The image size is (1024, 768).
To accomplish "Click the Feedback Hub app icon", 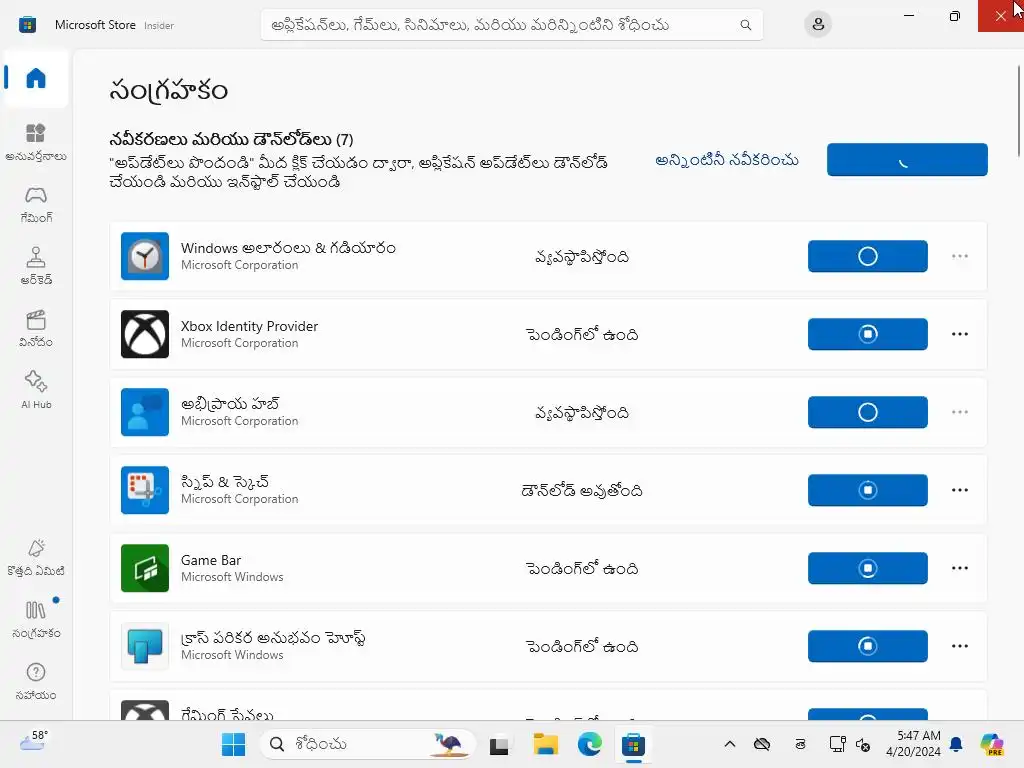I will [x=145, y=412].
